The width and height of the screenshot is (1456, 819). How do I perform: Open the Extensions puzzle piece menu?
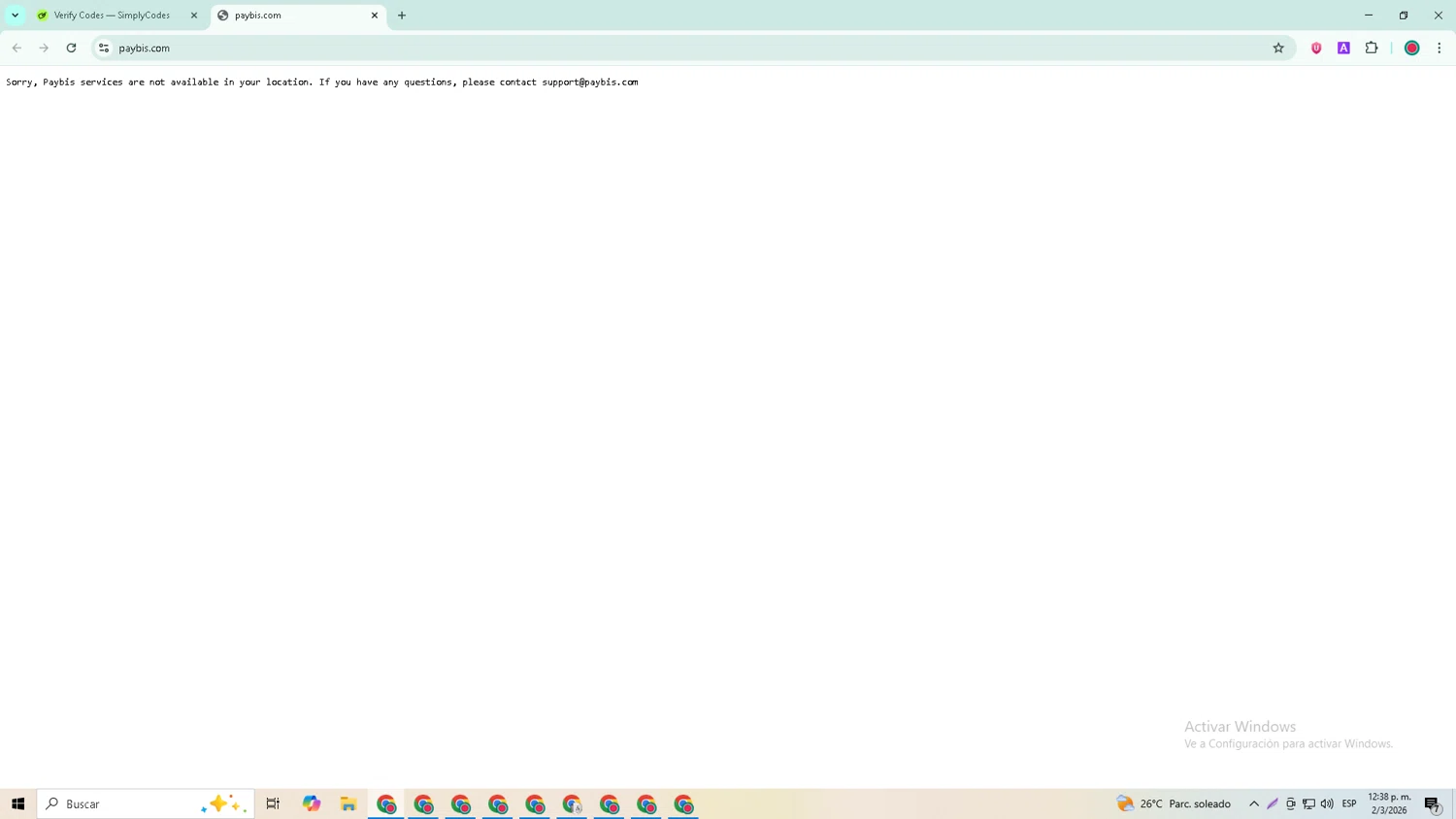click(1372, 48)
